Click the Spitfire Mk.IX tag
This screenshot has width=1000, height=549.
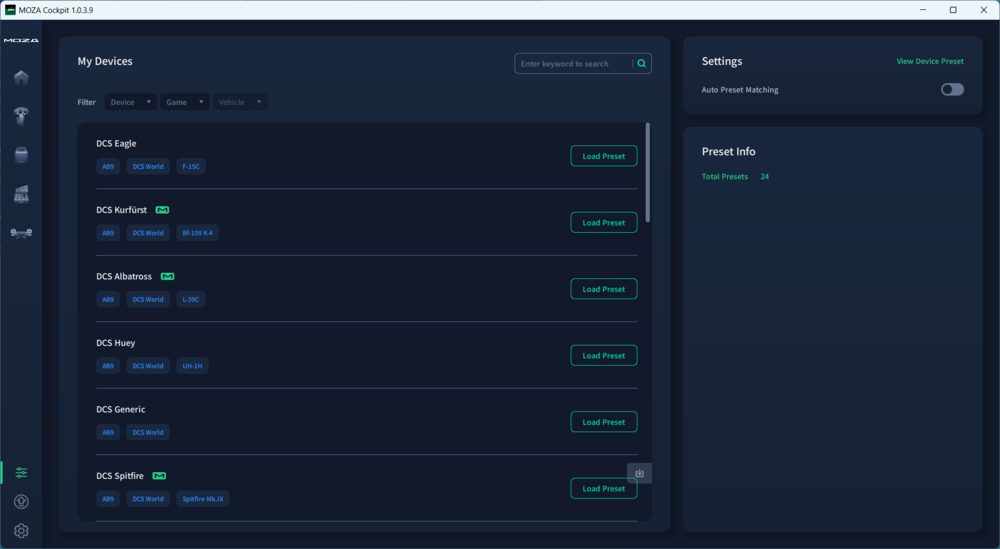pos(203,499)
